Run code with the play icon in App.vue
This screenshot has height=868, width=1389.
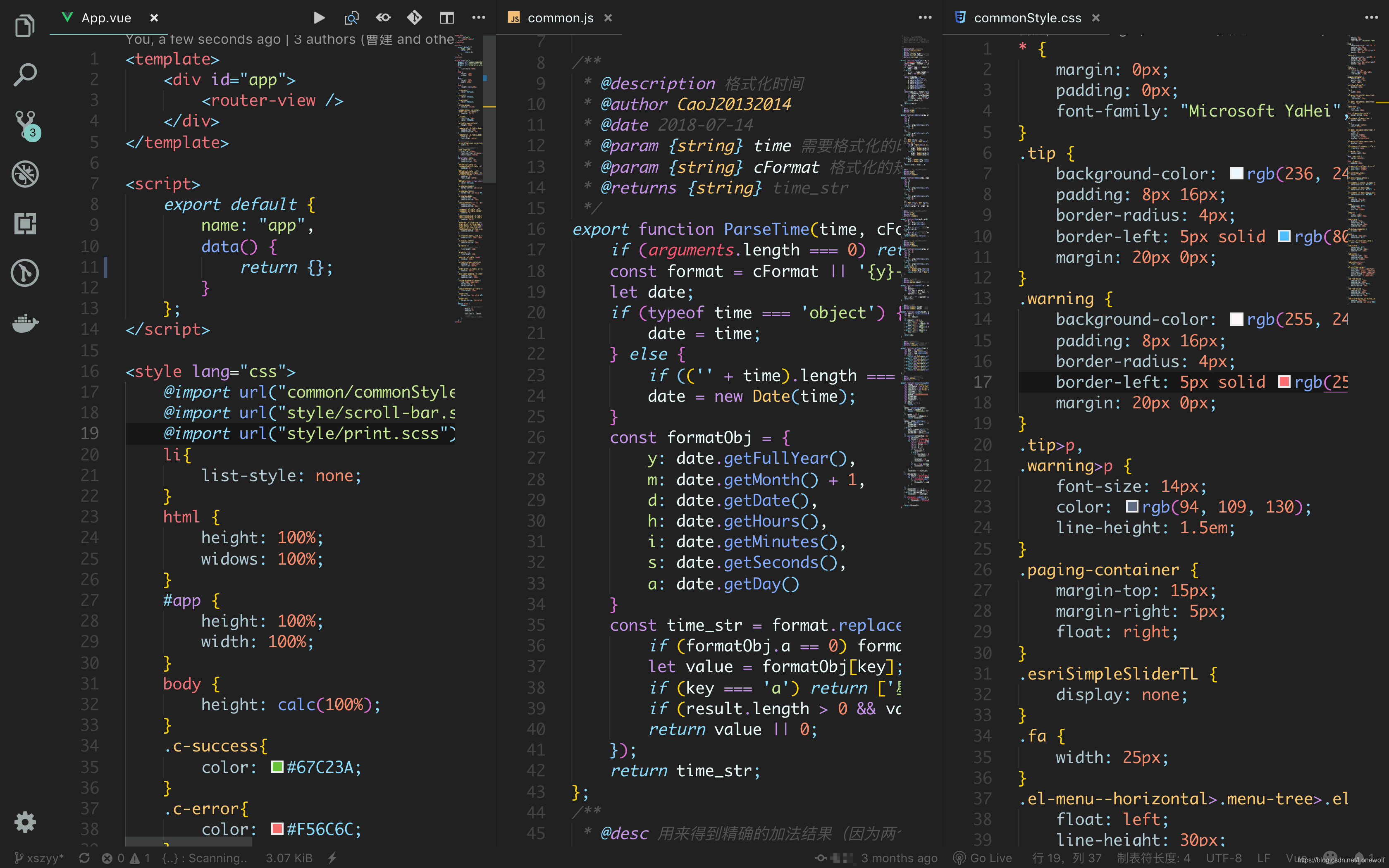tap(319, 18)
